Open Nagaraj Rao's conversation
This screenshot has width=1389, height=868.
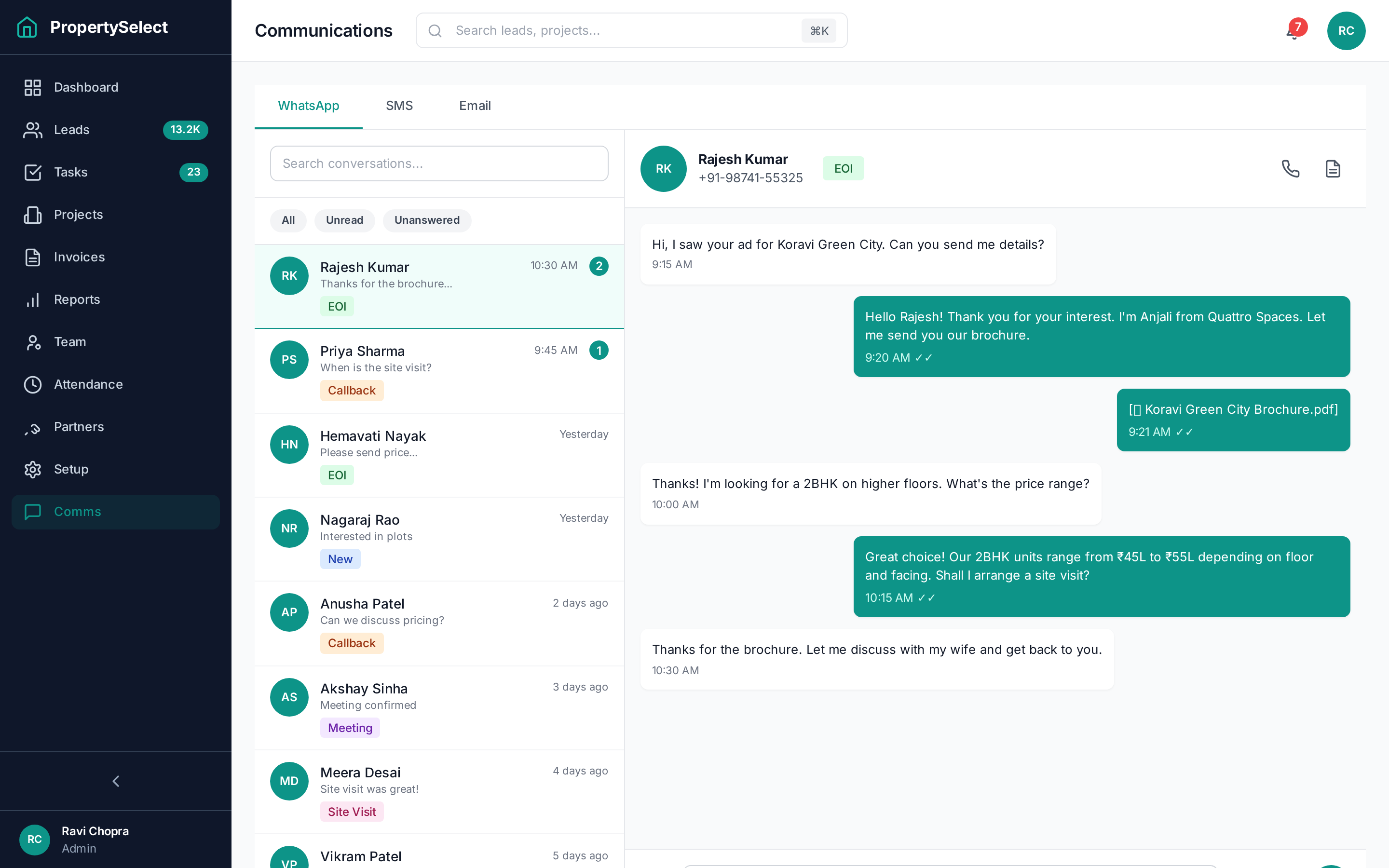coord(439,540)
